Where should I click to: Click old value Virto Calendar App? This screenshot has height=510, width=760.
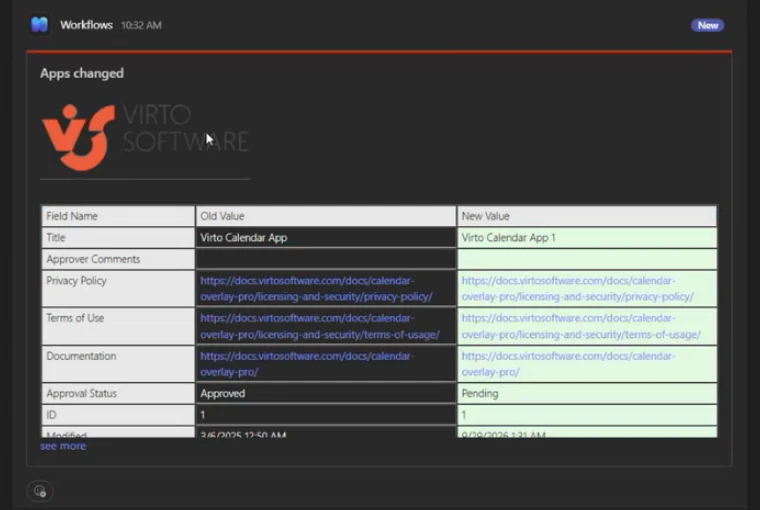pos(244,238)
